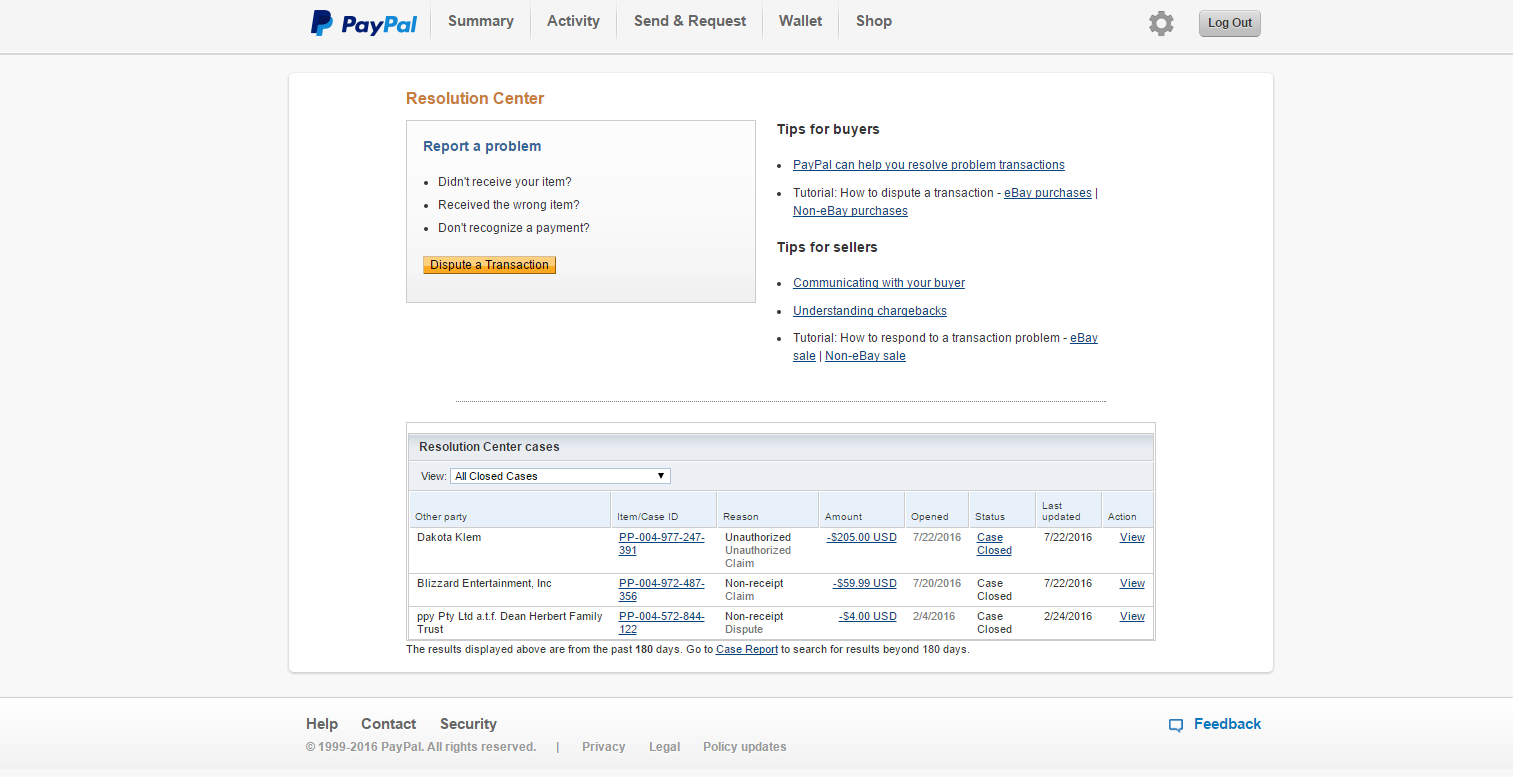Open 'PayPal can help you resolve problem transactions'
Screen dimensions: 1513x777
click(x=929, y=165)
